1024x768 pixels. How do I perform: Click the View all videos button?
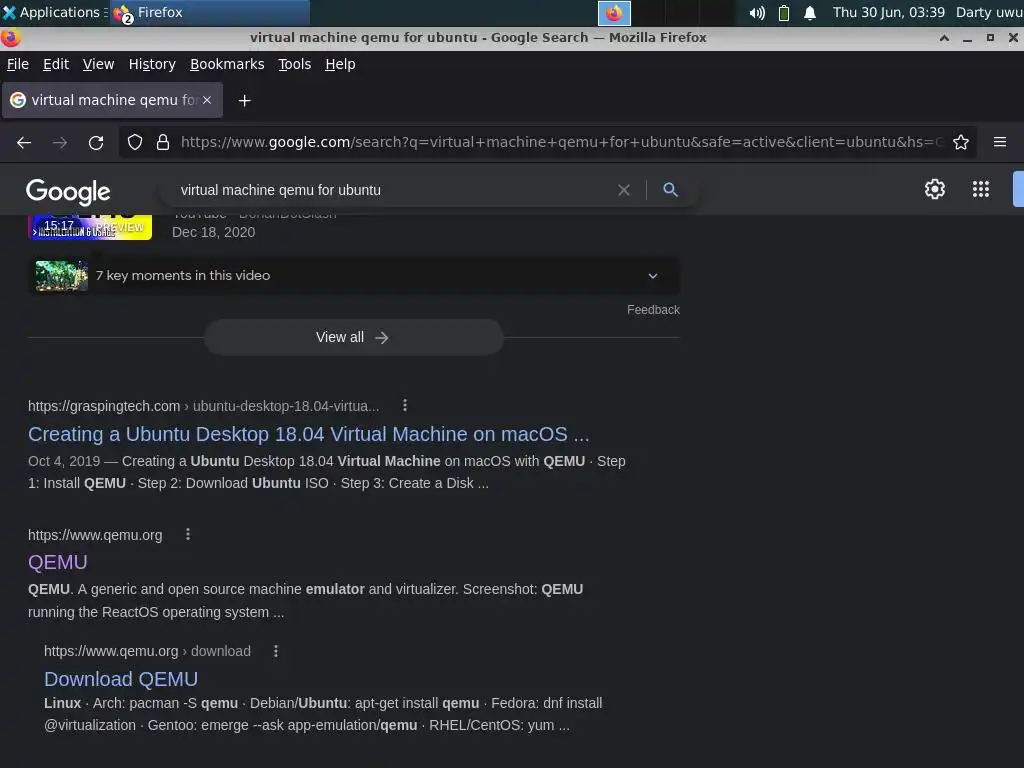pos(353,337)
